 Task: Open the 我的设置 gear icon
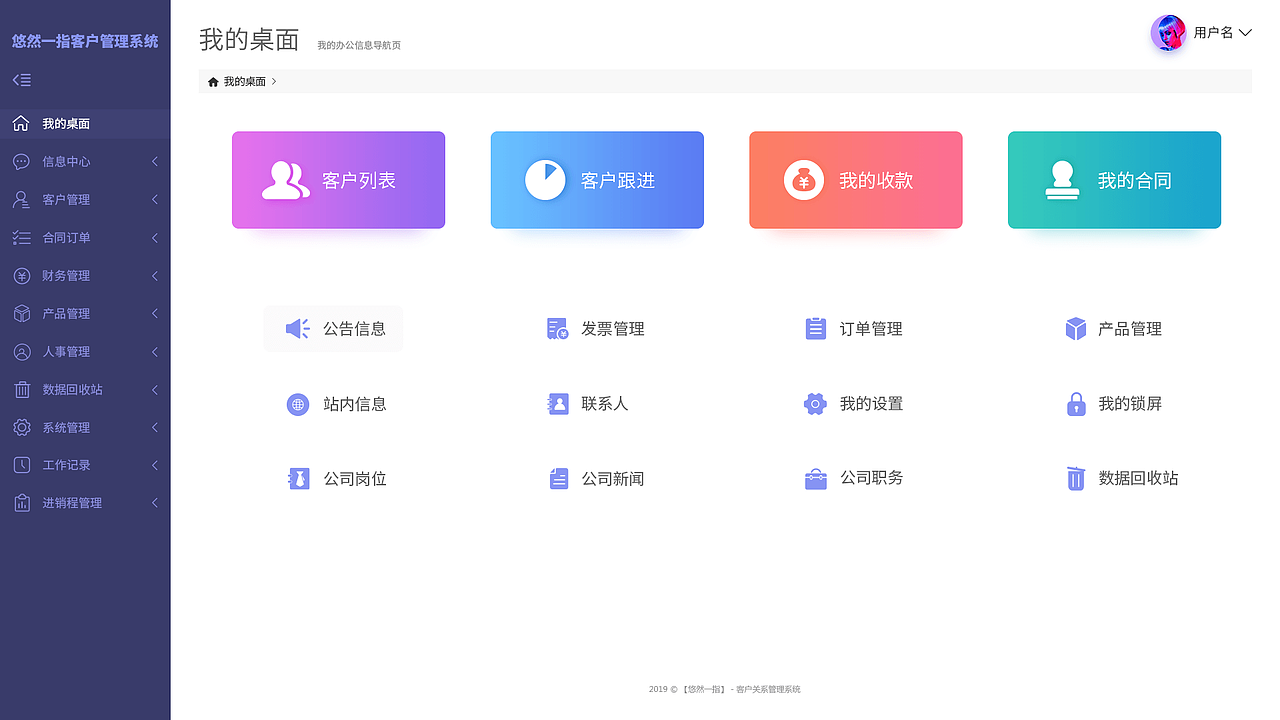(x=815, y=404)
